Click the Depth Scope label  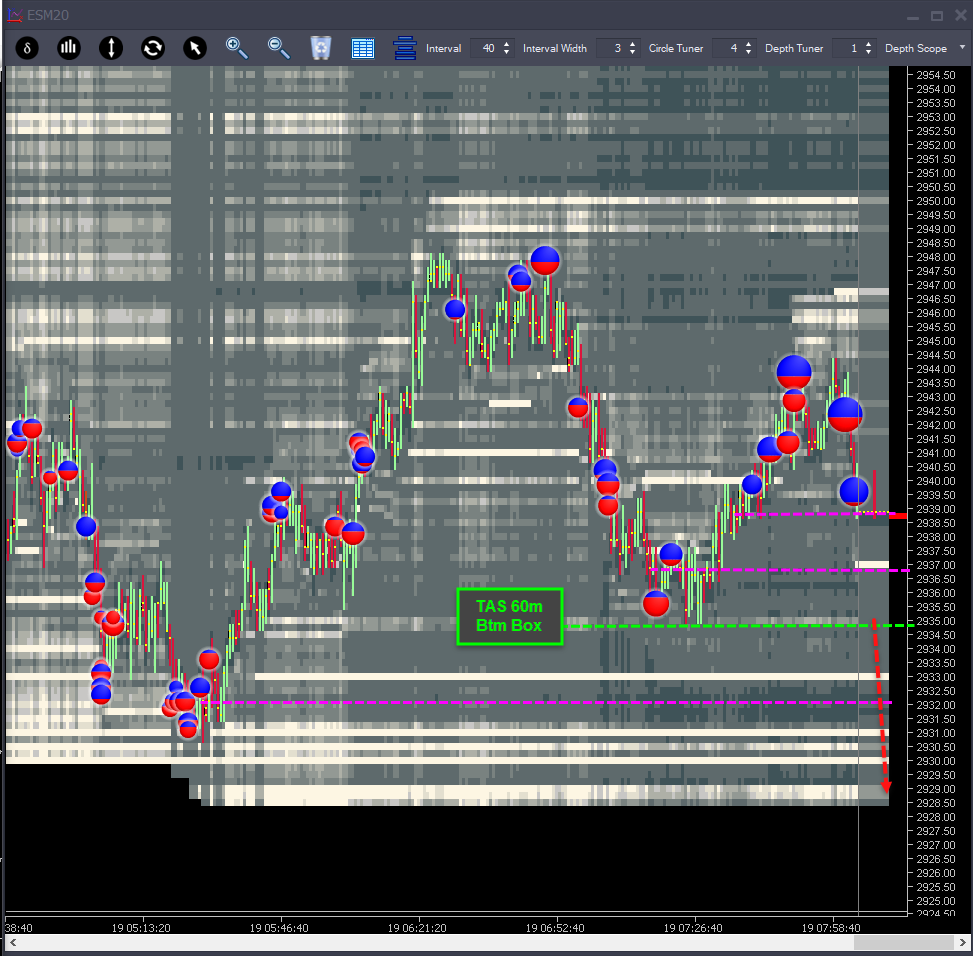click(x=915, y=48)
